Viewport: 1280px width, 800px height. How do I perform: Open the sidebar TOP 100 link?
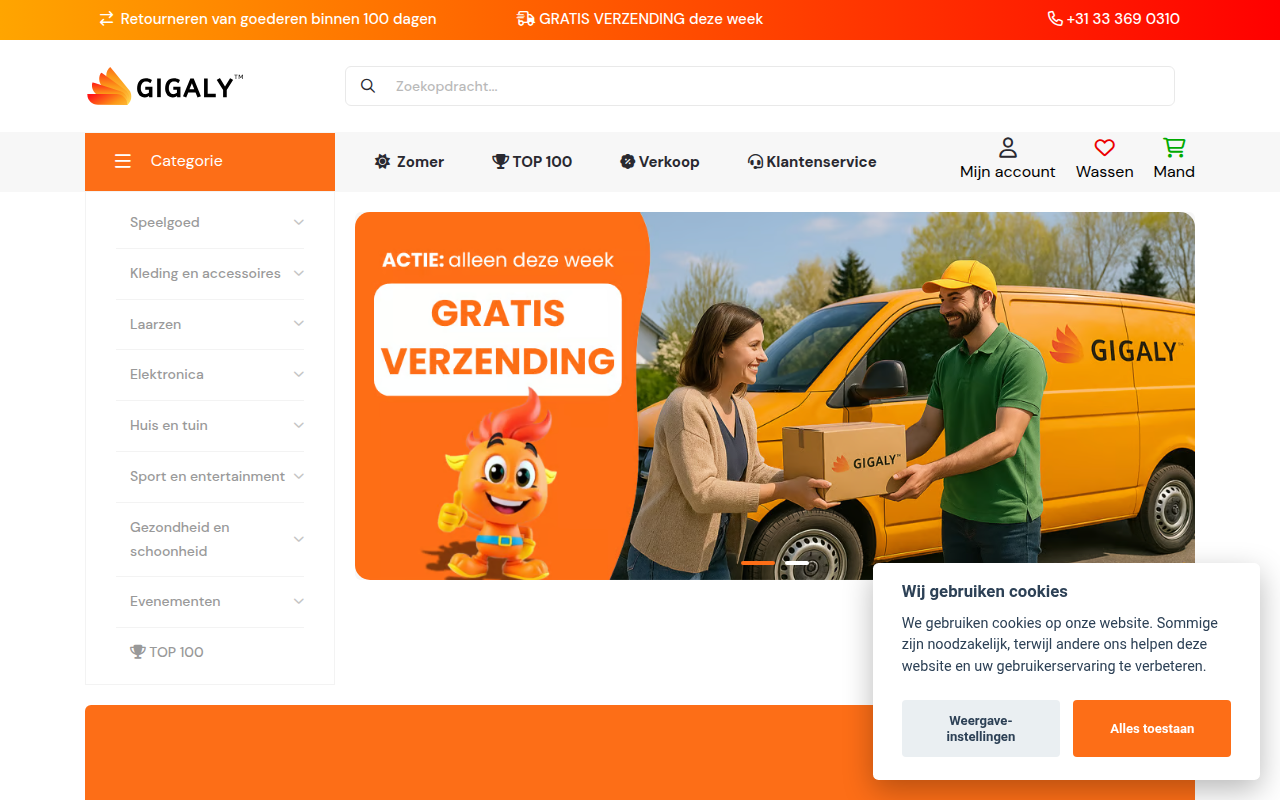167,652
